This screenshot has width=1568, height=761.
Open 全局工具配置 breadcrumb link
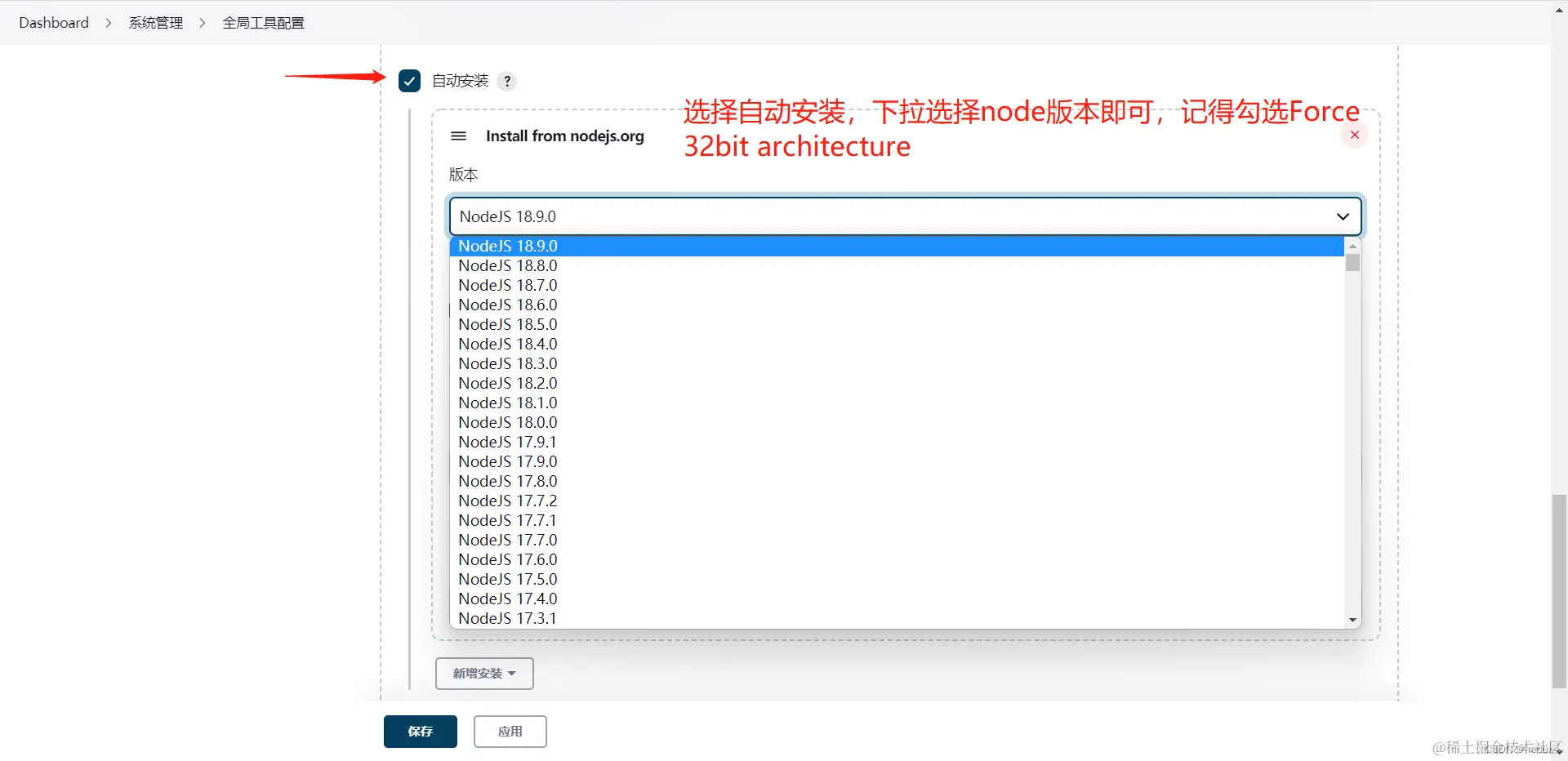coord(263,23)
